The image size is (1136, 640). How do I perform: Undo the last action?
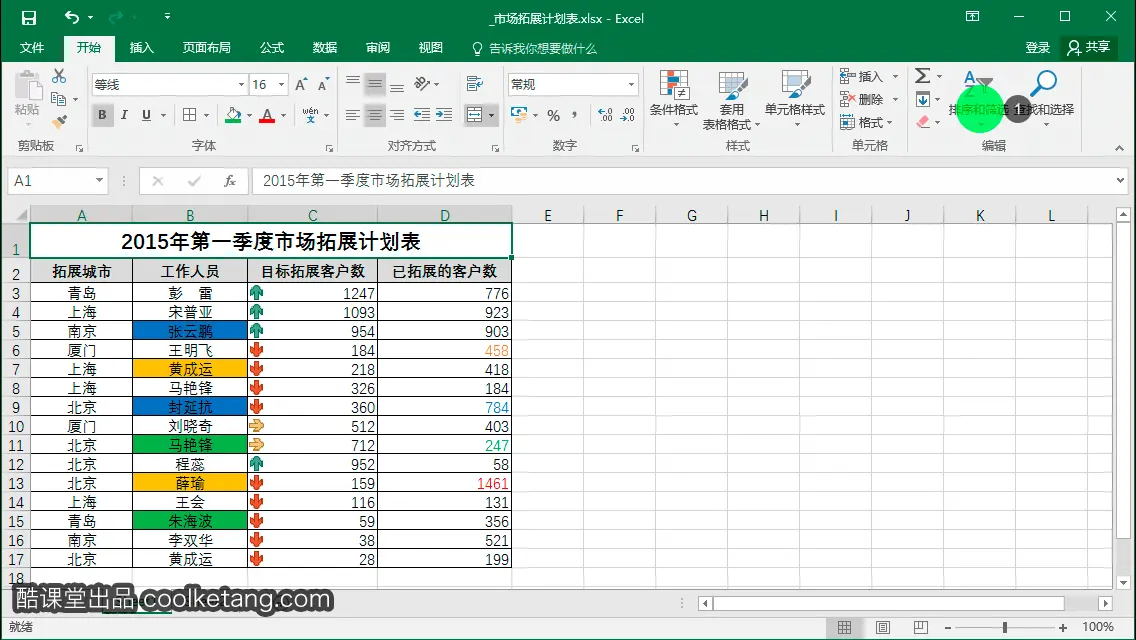point(71,17)
